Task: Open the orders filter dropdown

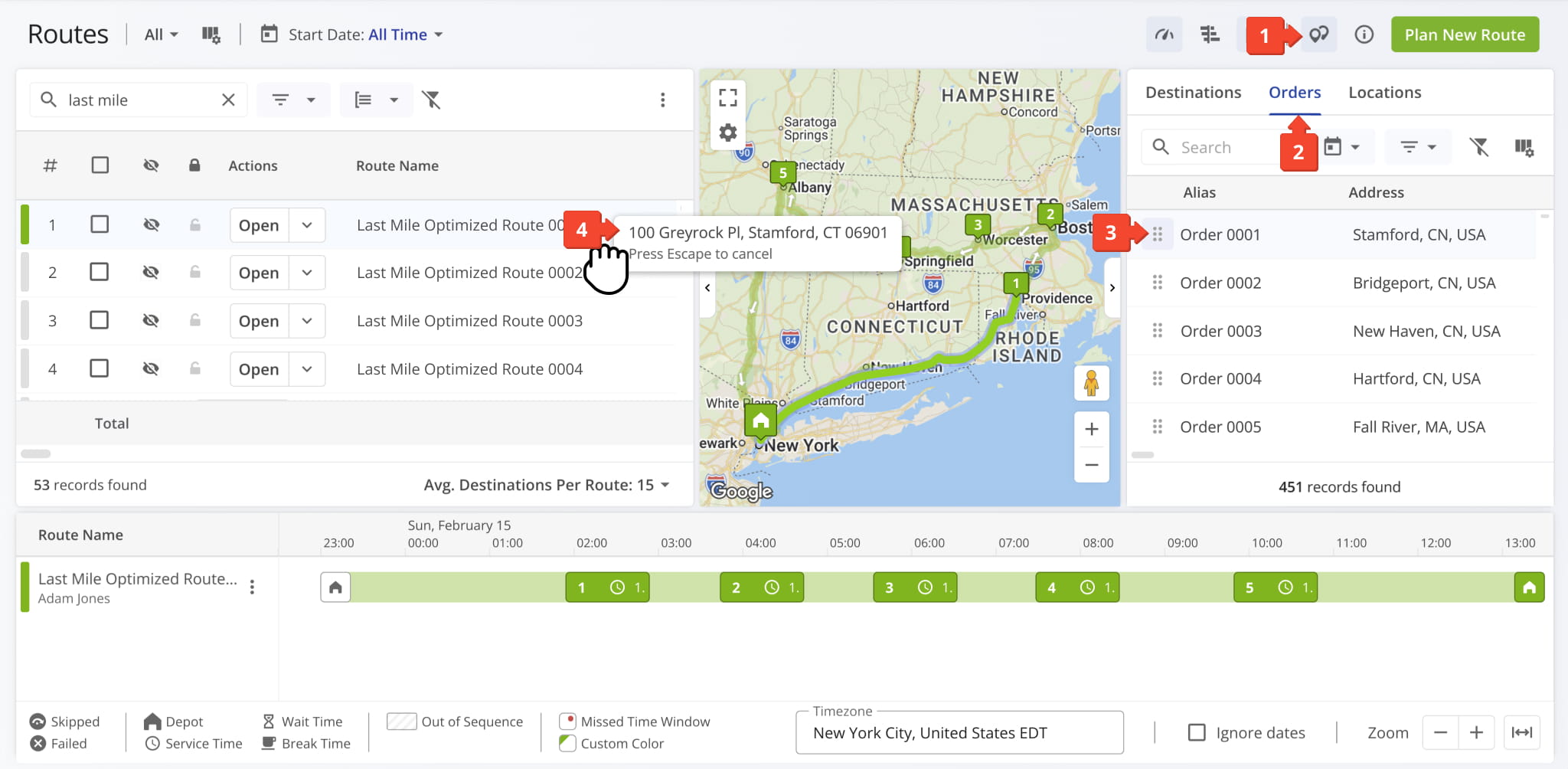Action: pos(1418,147)
